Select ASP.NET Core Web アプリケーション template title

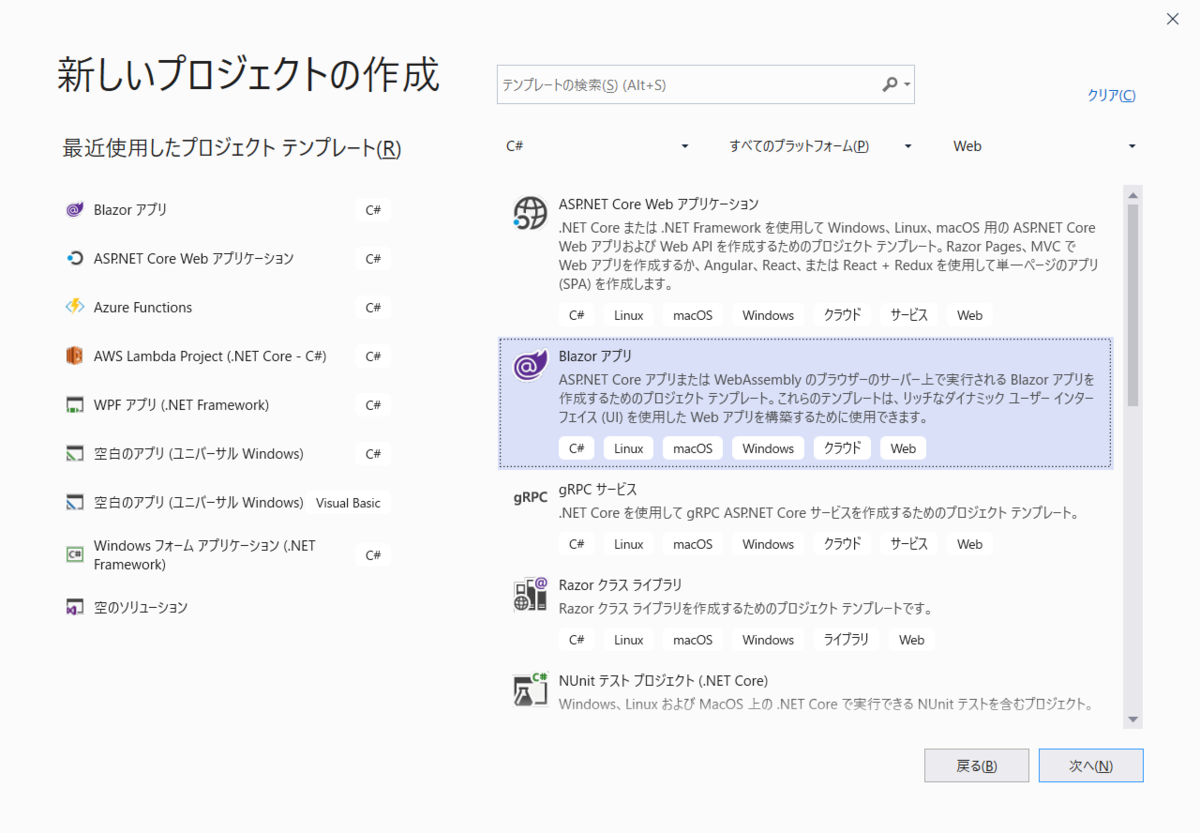tap(659, 204)
